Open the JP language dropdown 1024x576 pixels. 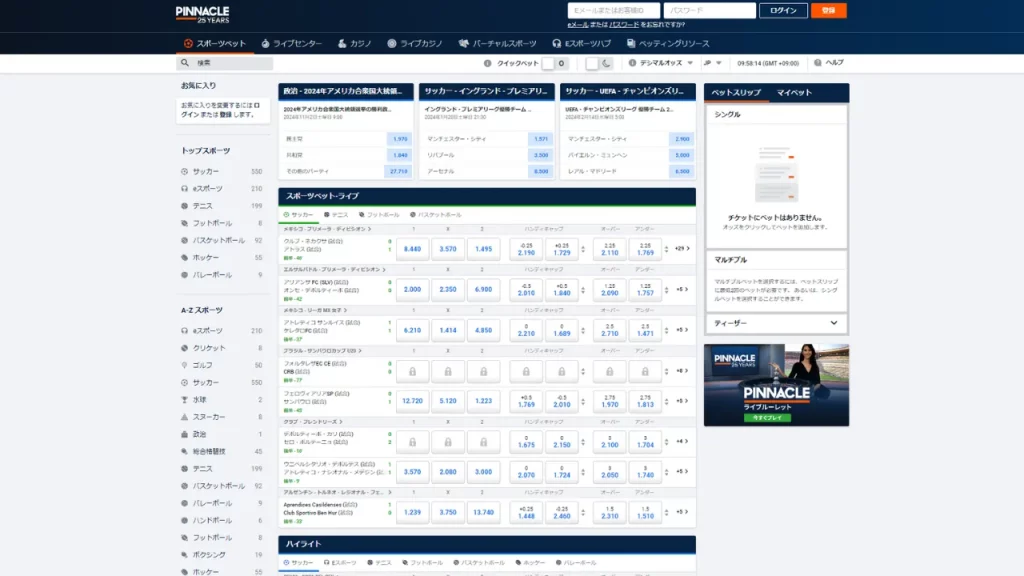tap(713, 63)
